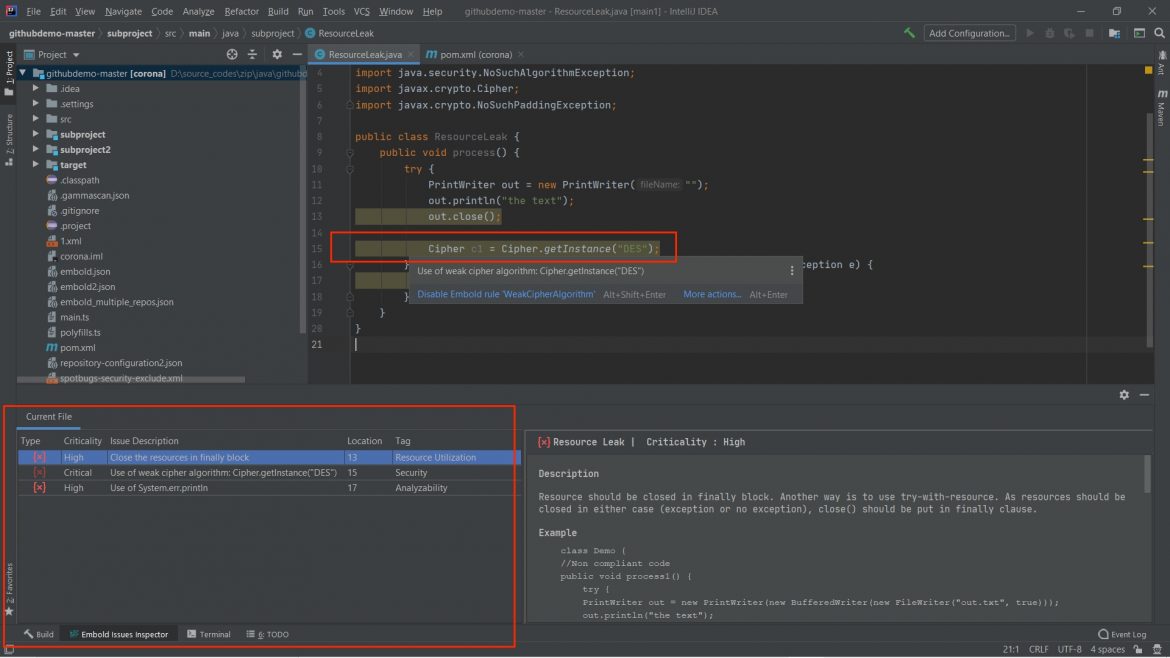Screen dimensions: 1170x658
Task: Open Search Everywhere with the magnifier icon
Action: pyautogui.click(x=1161, y=31)
